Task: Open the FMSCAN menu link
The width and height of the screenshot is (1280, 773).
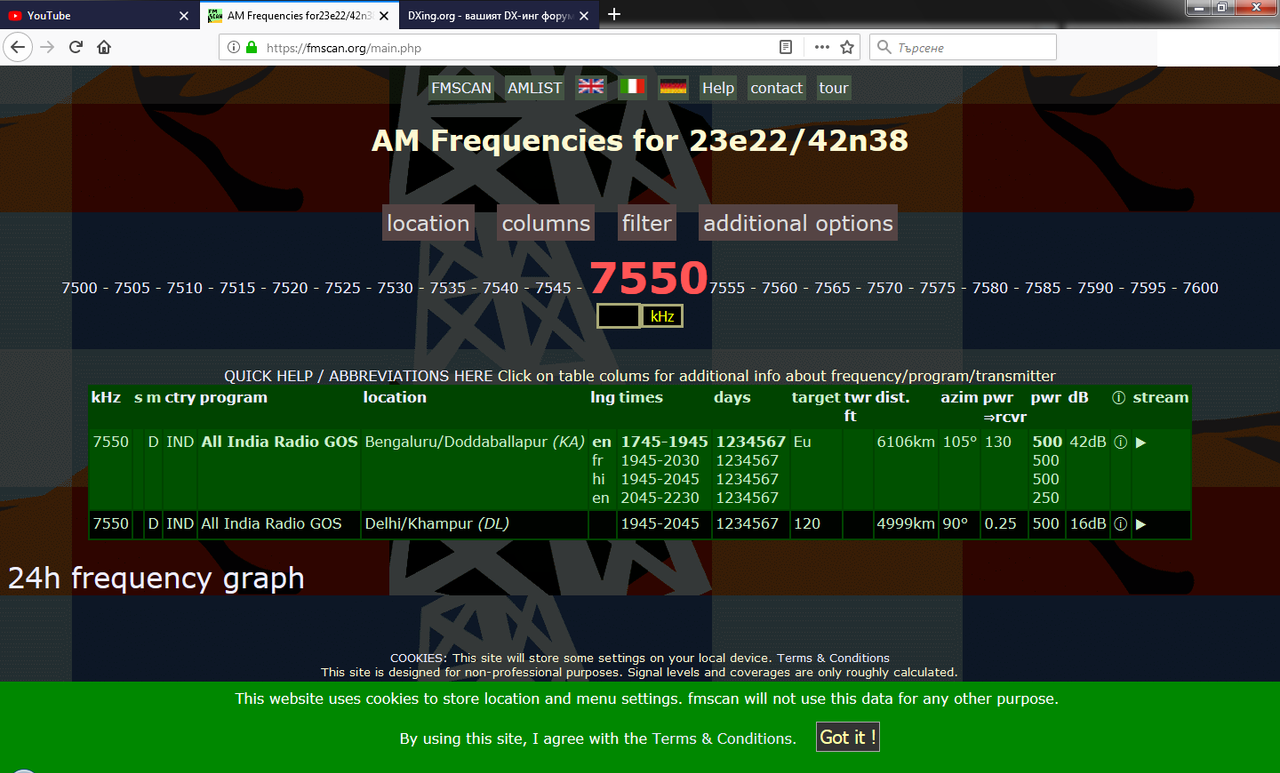Action: pos(462,88)
